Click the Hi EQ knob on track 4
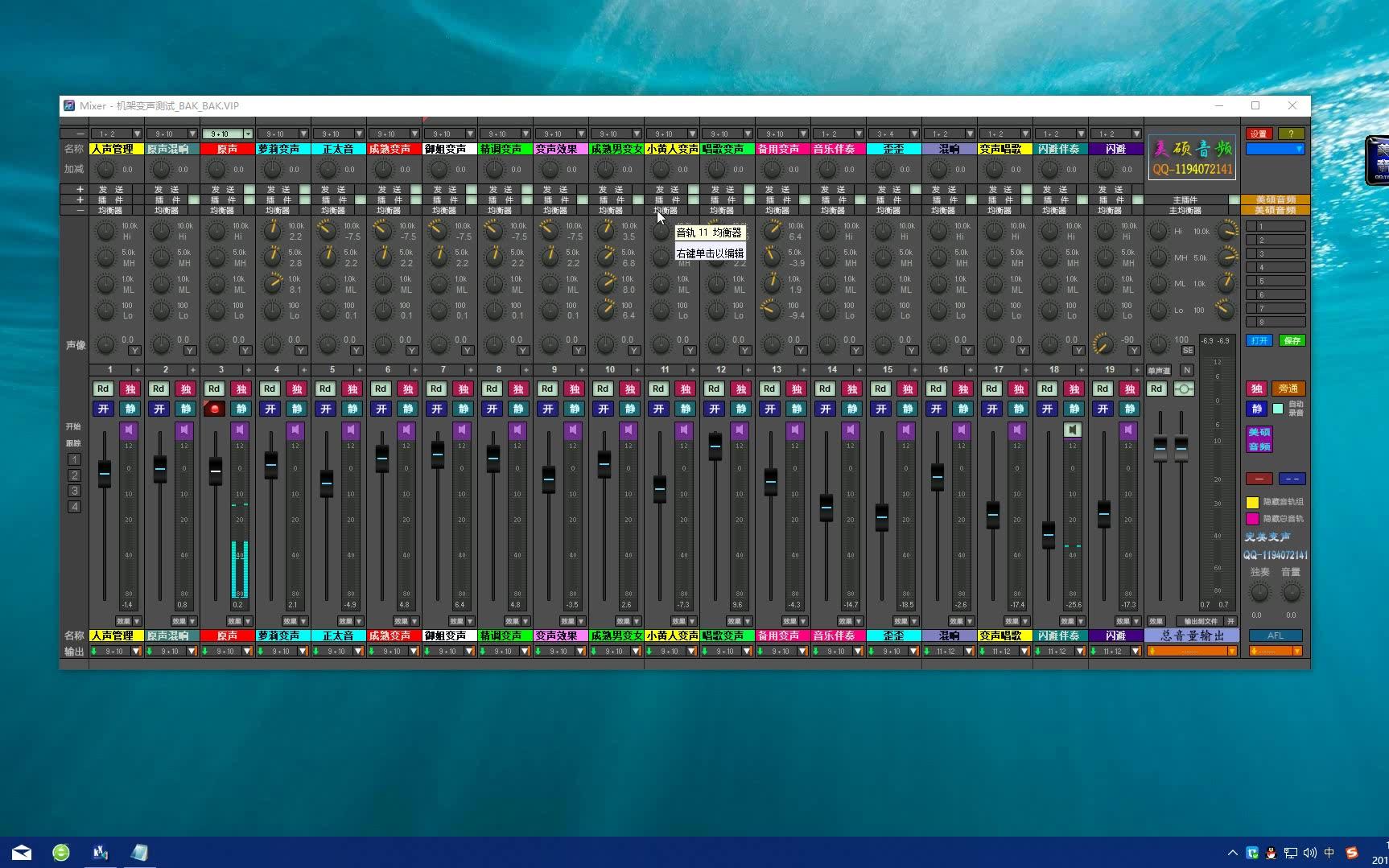This screenshot has width=1389, height=868. (x=274, y=232)
